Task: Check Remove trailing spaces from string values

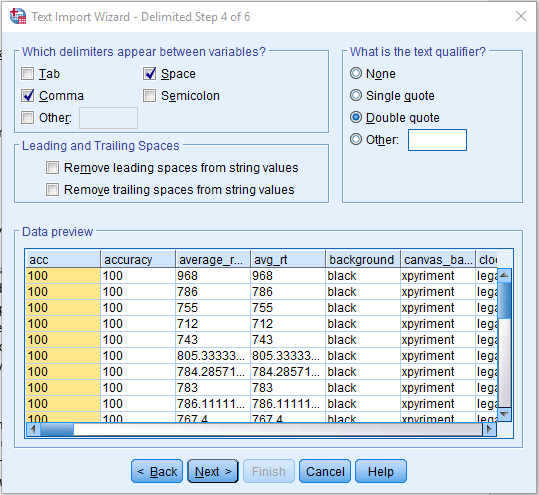Action: pyautogui.click(x=52, y=190)
